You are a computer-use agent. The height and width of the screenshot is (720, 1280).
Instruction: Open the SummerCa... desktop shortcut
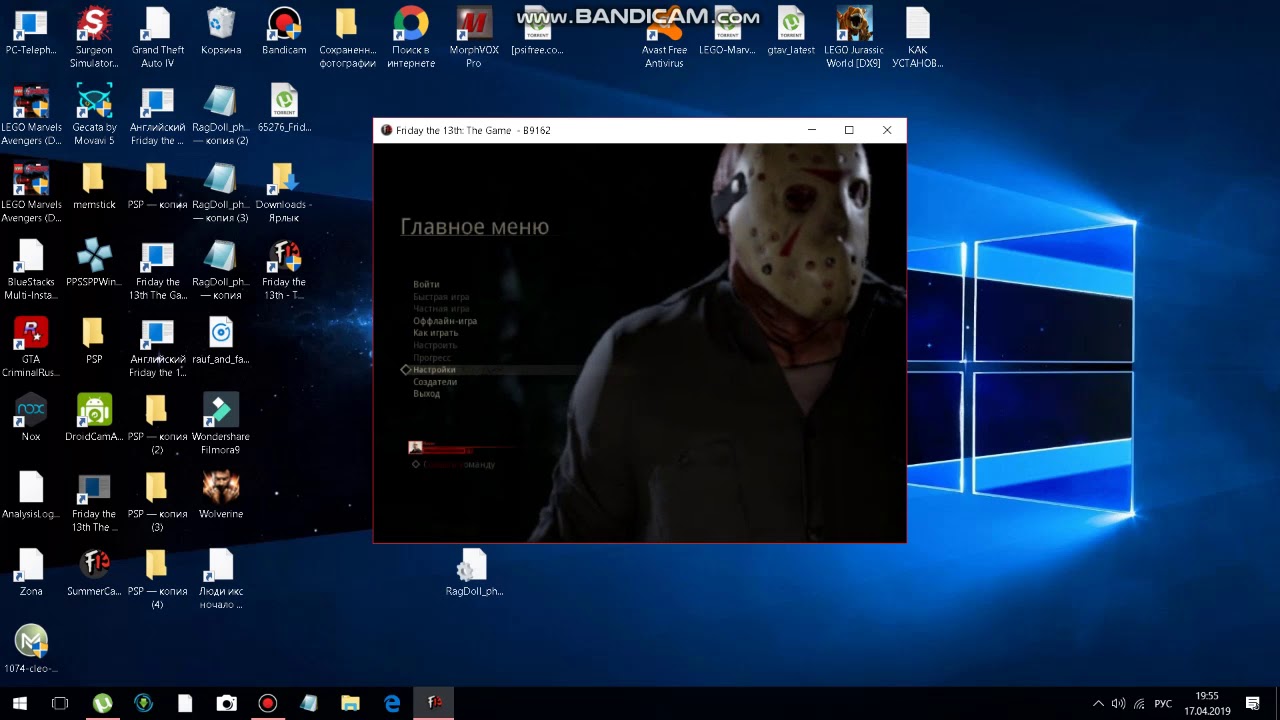pos(94,573)
